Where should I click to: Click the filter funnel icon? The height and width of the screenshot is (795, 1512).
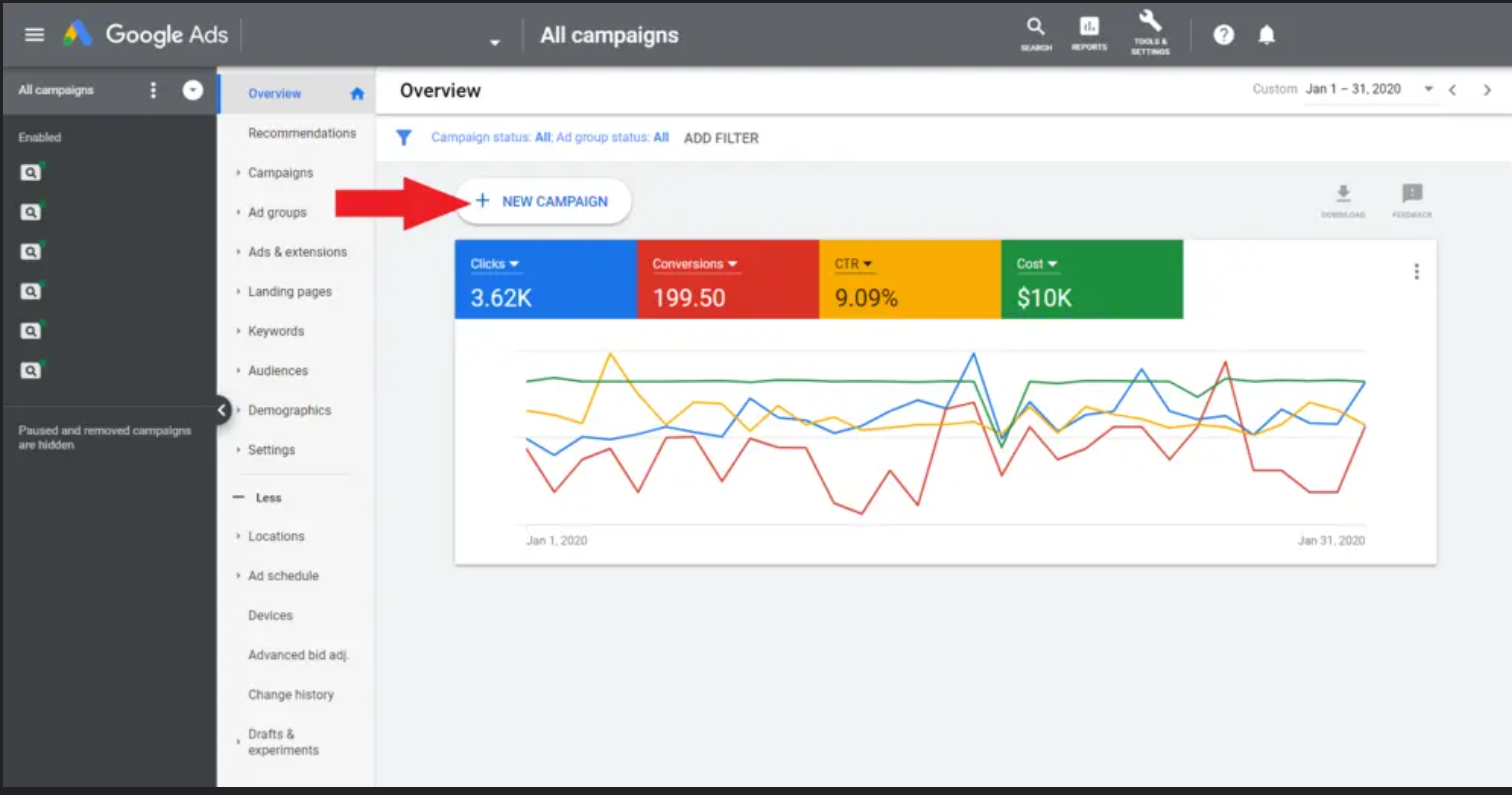(x=404, y=138)
